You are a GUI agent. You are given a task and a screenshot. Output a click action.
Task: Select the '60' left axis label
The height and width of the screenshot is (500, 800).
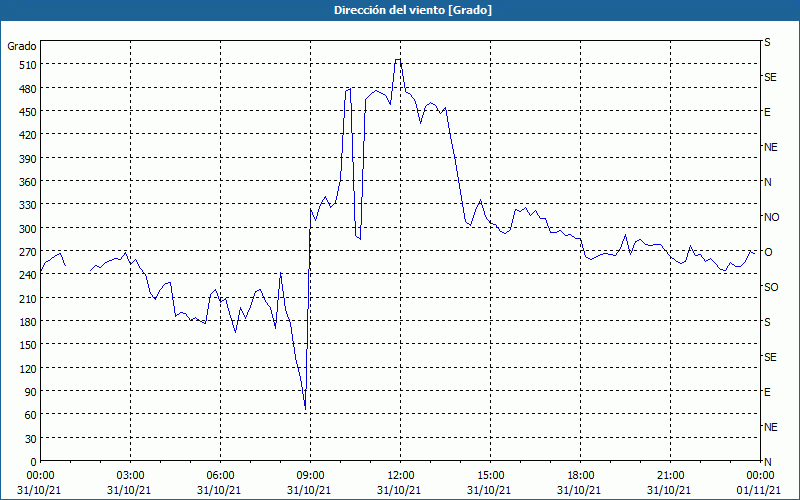31,416
